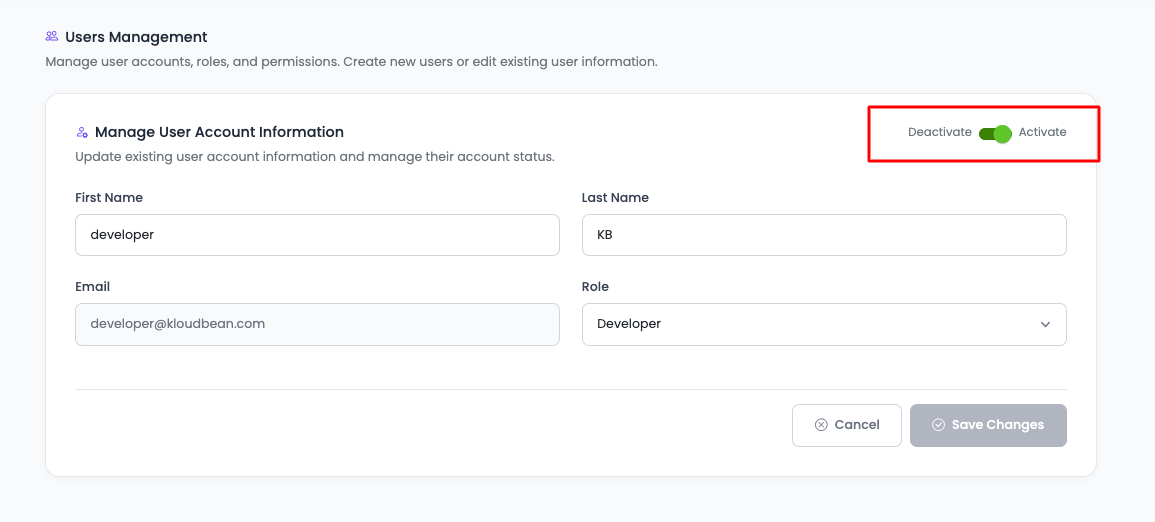Click the Role field label
Screen dimensions: 1155x522
(x=595, y=287)
